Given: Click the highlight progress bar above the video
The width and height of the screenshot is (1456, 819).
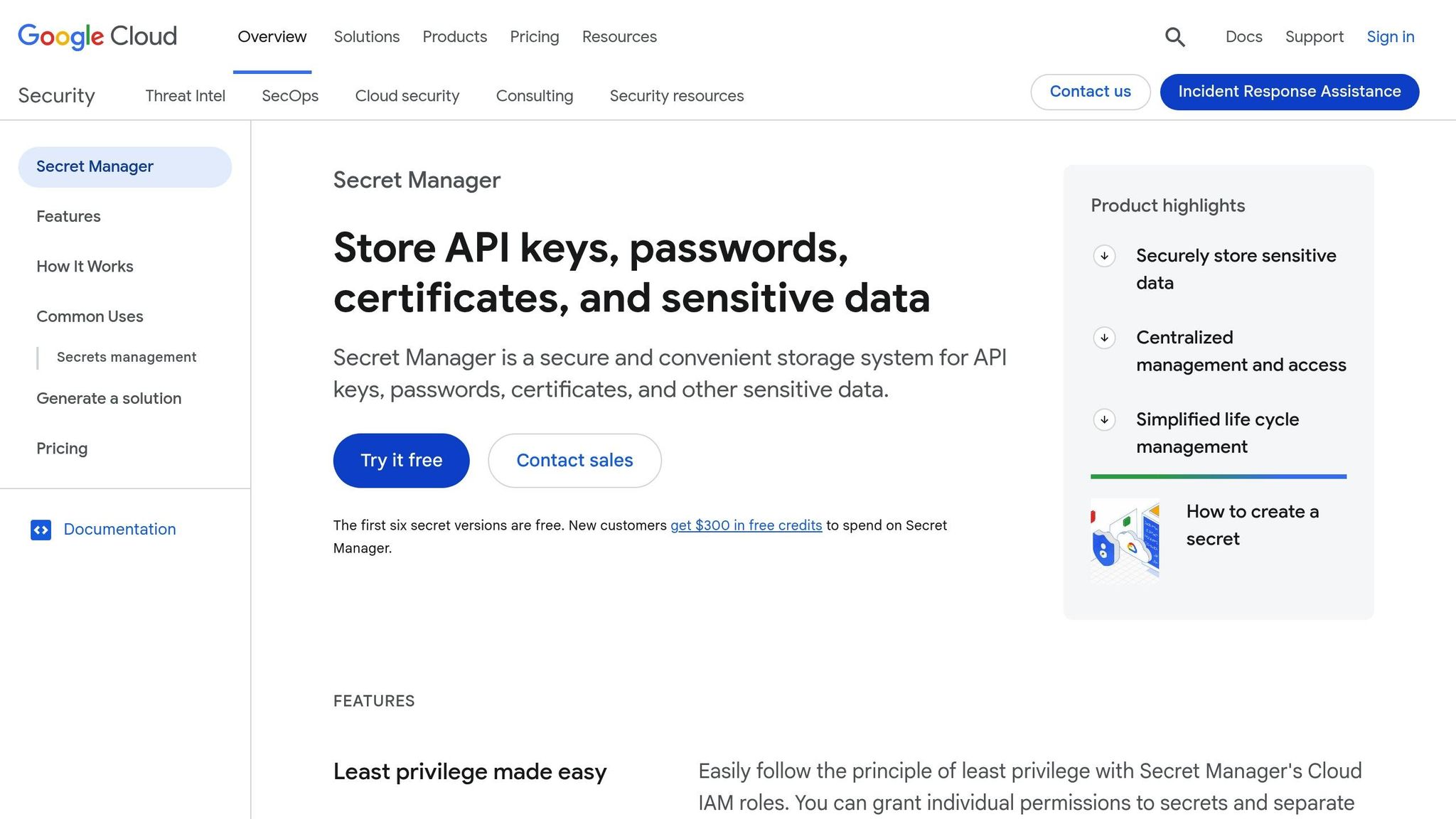Looking at the screenshot, I should pyautogui.click(x=1218, y=476).
